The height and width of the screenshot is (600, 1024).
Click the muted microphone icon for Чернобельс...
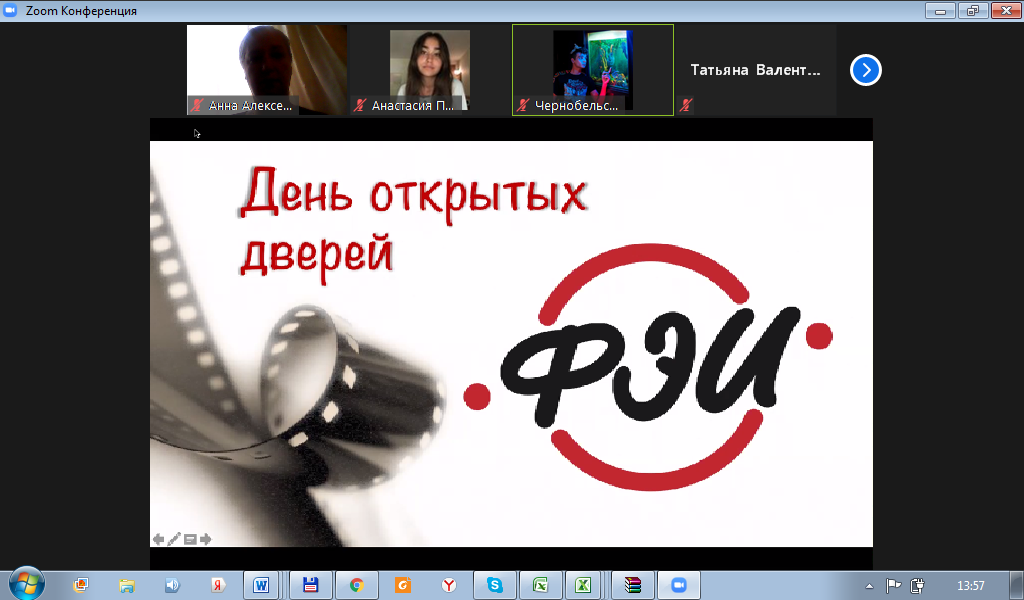[x=522, y=105]
